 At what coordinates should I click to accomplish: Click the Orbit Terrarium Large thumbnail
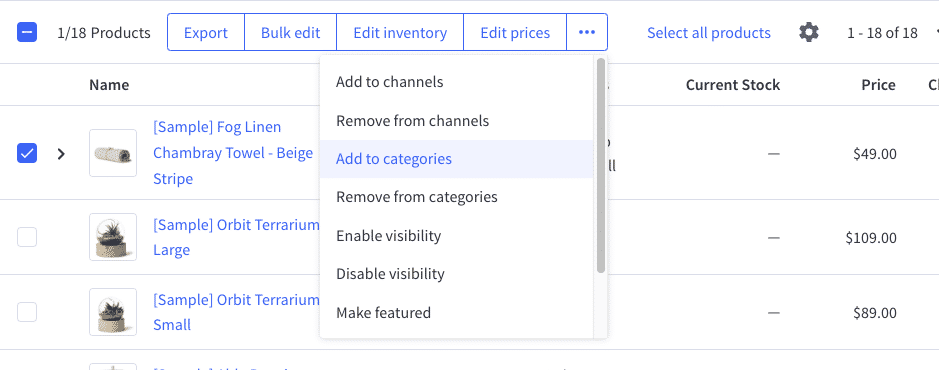[113, 237]
